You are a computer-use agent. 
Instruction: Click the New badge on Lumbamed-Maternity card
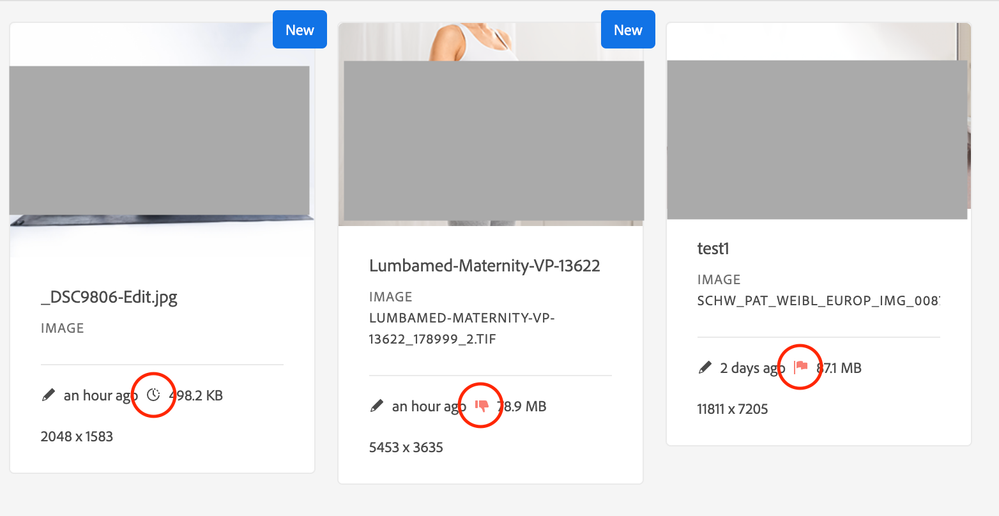click(627, 30)
